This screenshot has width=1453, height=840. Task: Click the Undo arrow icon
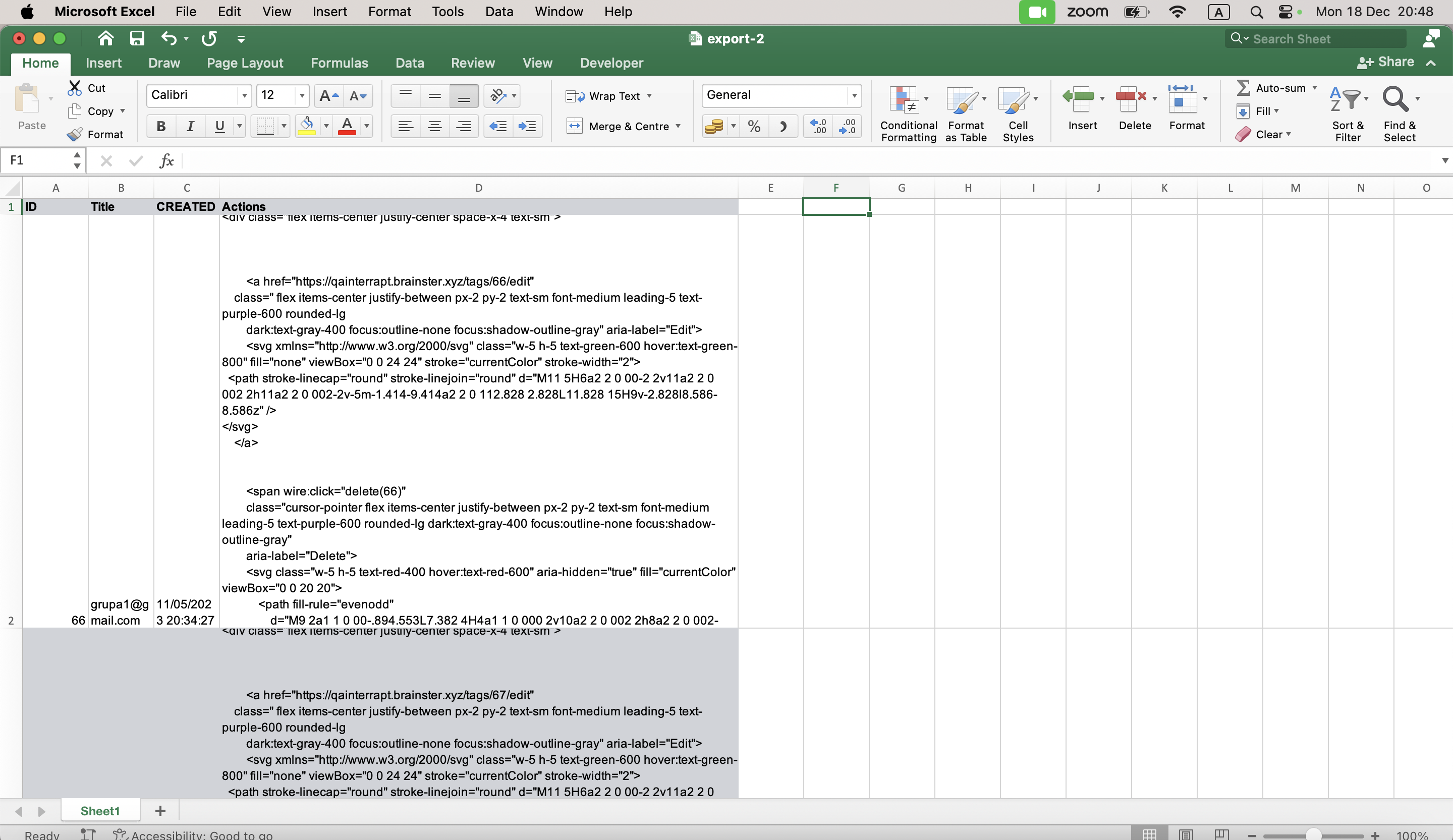[169, 39]
